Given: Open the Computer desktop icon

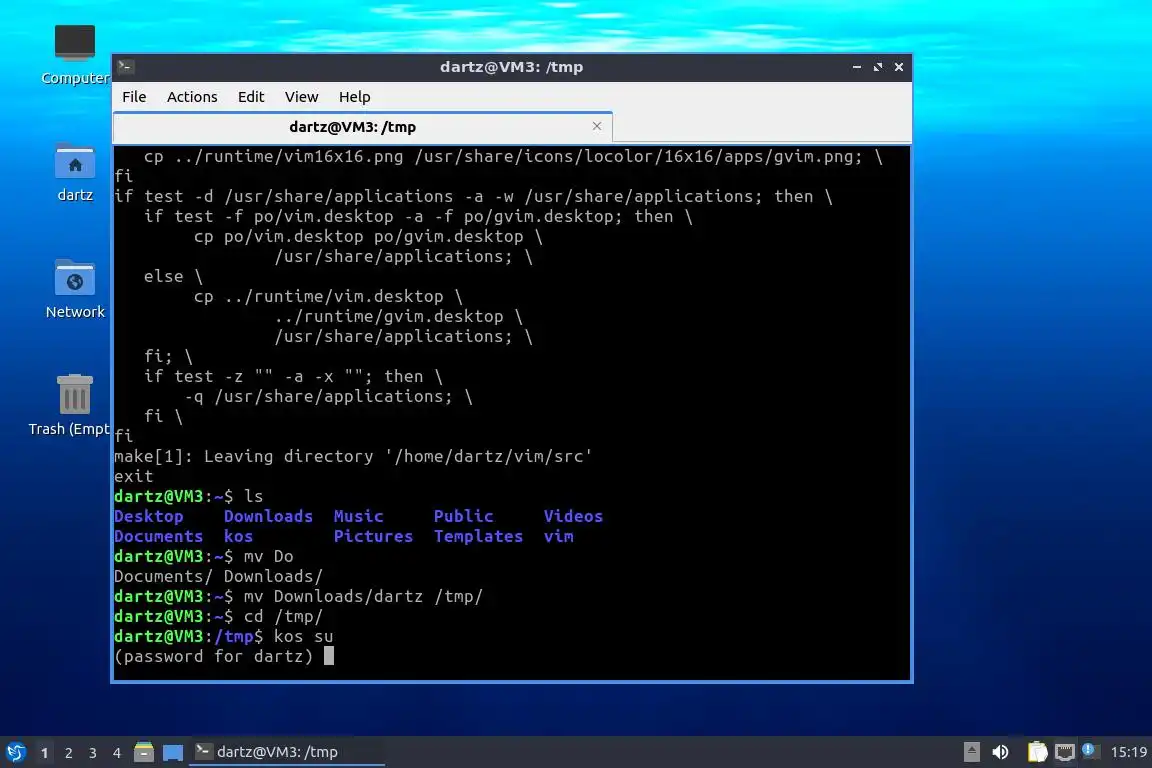Looking at the screenshot, I should [x=75, y=55].
